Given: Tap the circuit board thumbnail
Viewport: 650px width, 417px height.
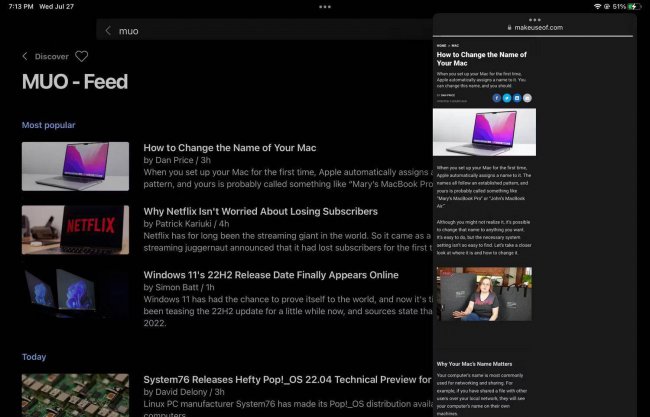Looking at the screenshot, I should 75,395.
